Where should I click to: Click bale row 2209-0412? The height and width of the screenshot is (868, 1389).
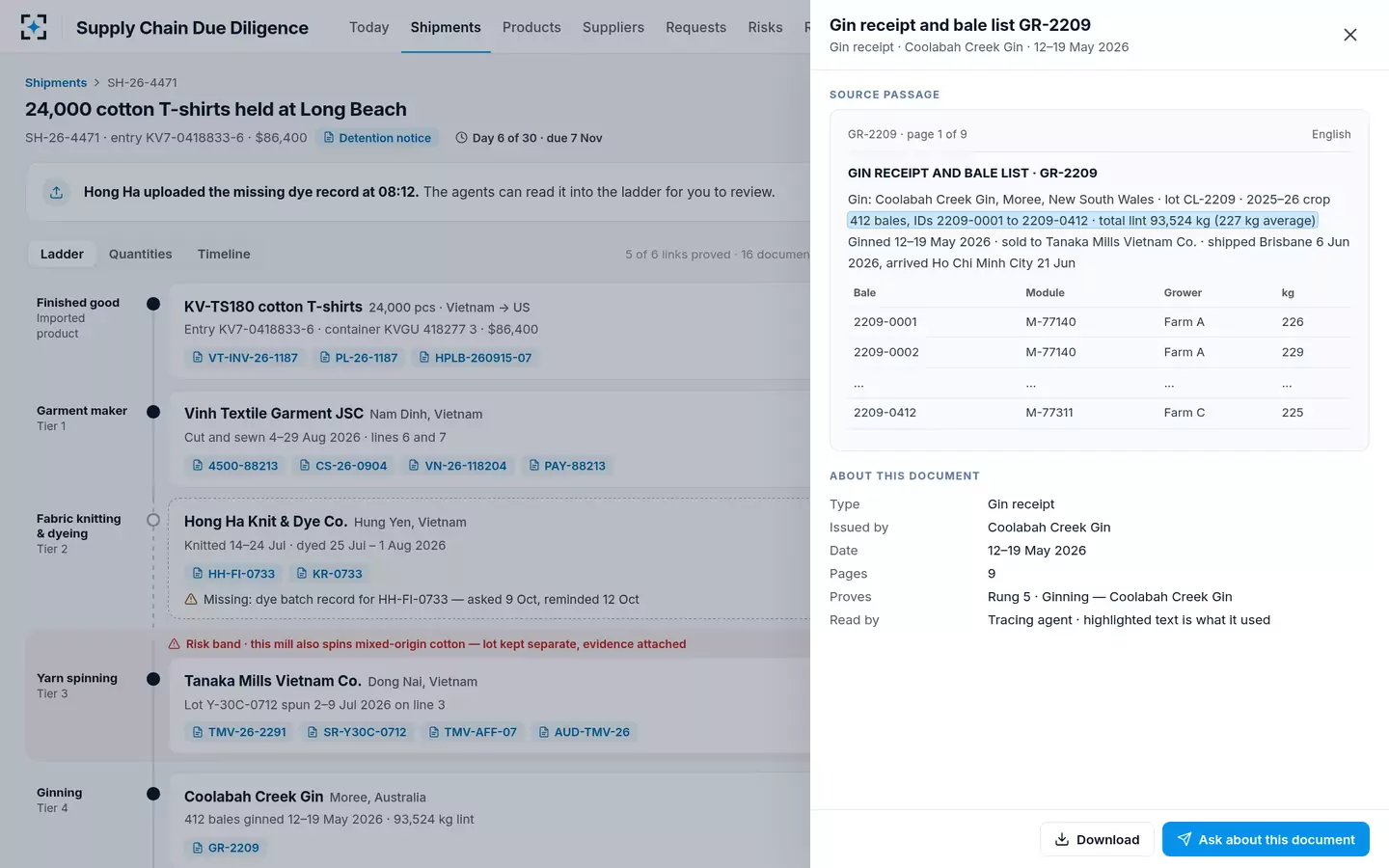(x=1099, y=413)
